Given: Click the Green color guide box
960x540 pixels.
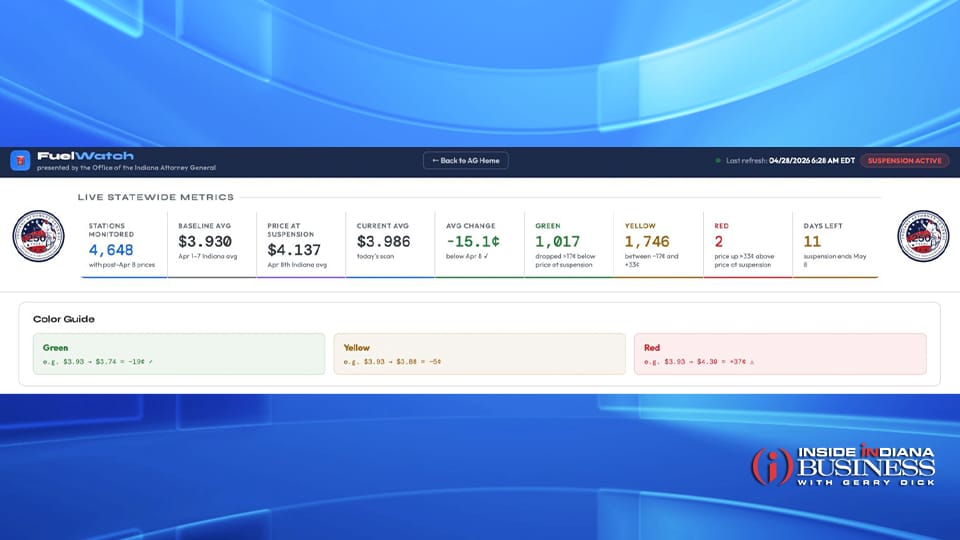Looking at the screenshot, I should (179, 354).
